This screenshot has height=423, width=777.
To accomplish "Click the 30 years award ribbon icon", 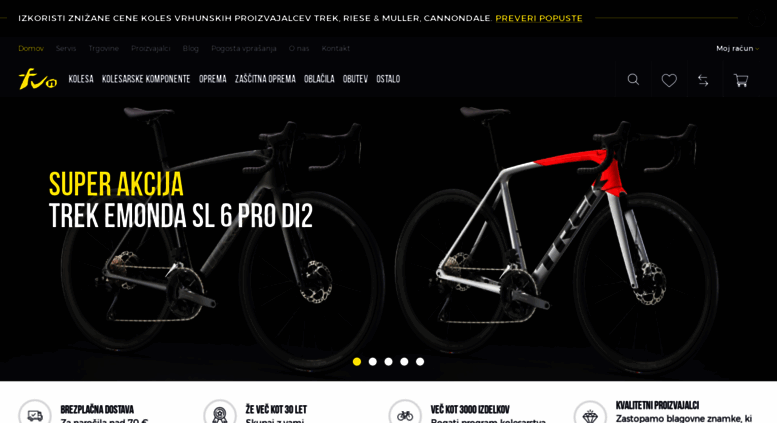I will click(x=220, y=414).
